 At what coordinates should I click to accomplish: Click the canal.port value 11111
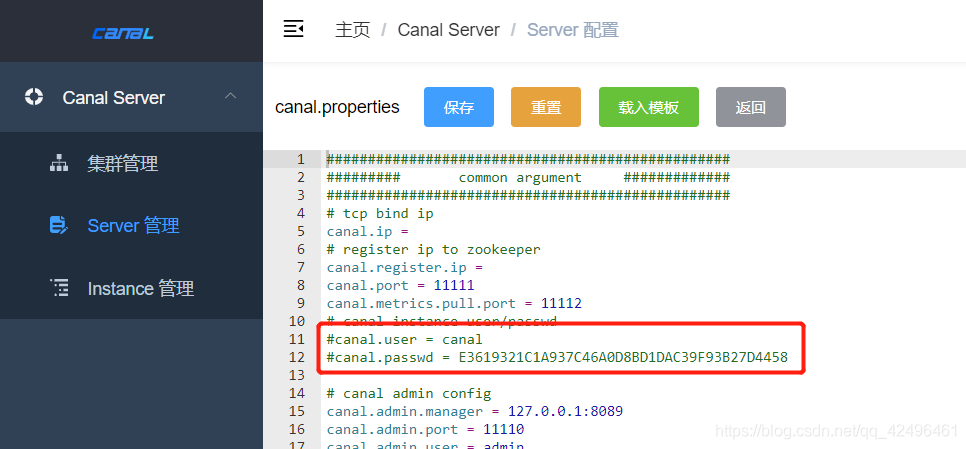click(454, 285)
